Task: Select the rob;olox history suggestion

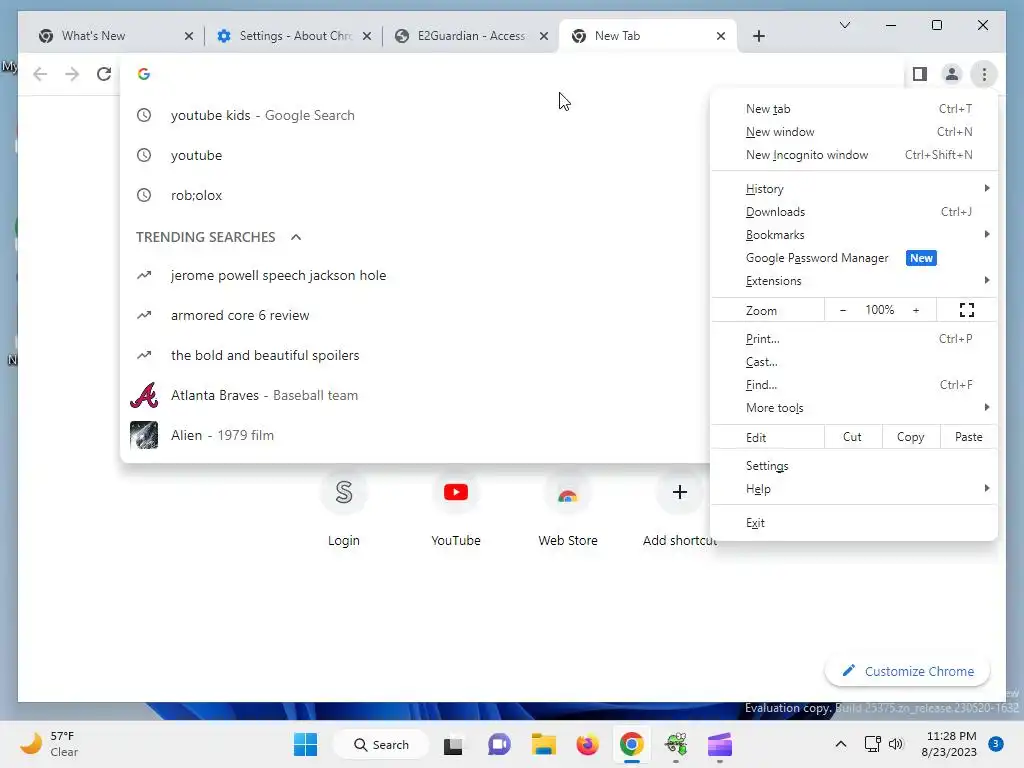Action: pyautogui.click(x=415, y=195)
